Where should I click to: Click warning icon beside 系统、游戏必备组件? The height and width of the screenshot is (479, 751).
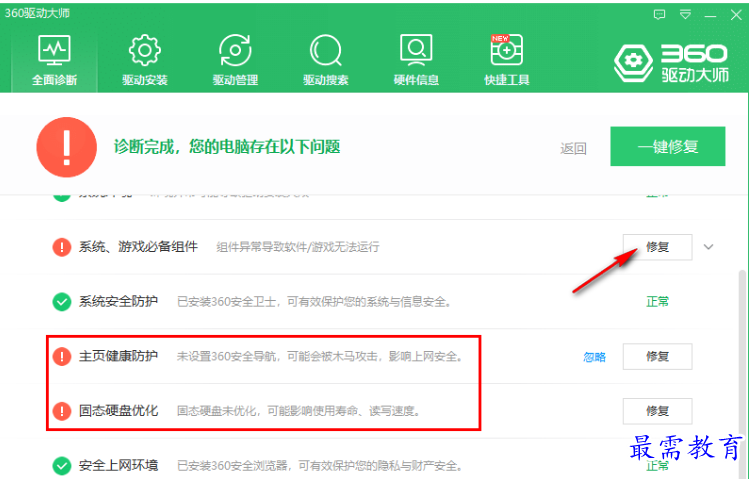point(62,247)
